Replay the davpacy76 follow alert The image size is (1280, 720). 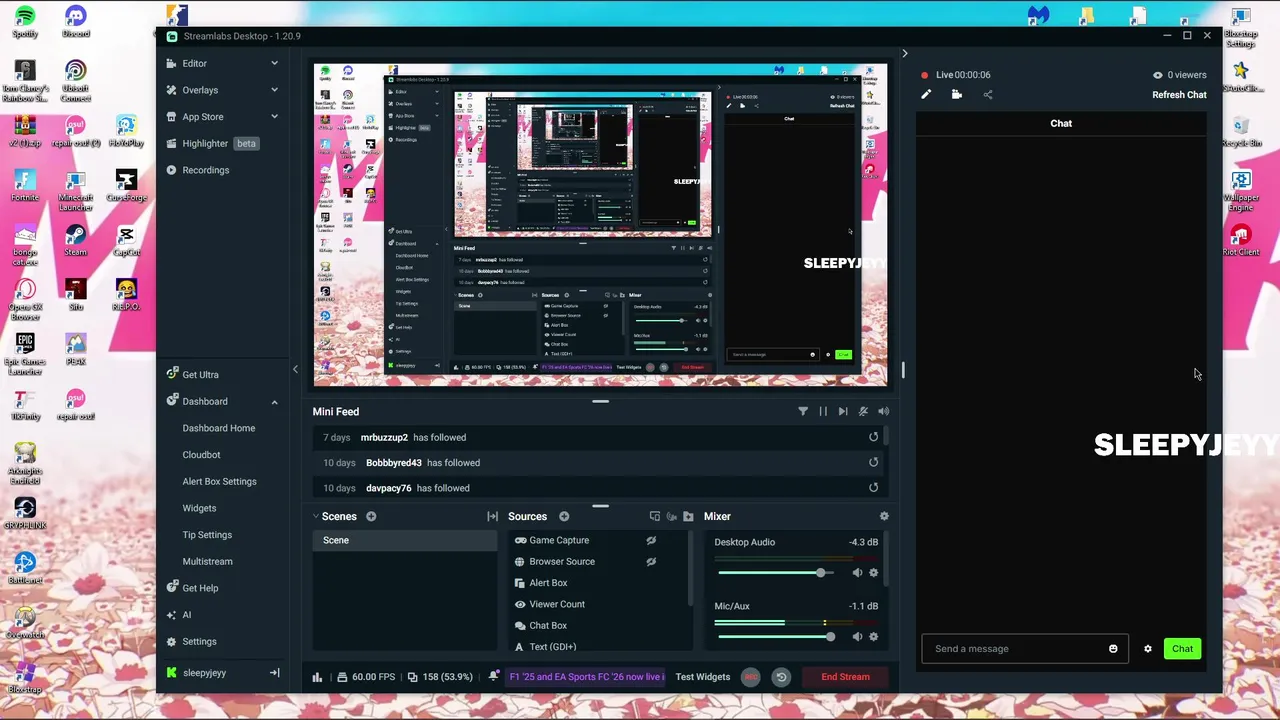[x=873, y=488]
